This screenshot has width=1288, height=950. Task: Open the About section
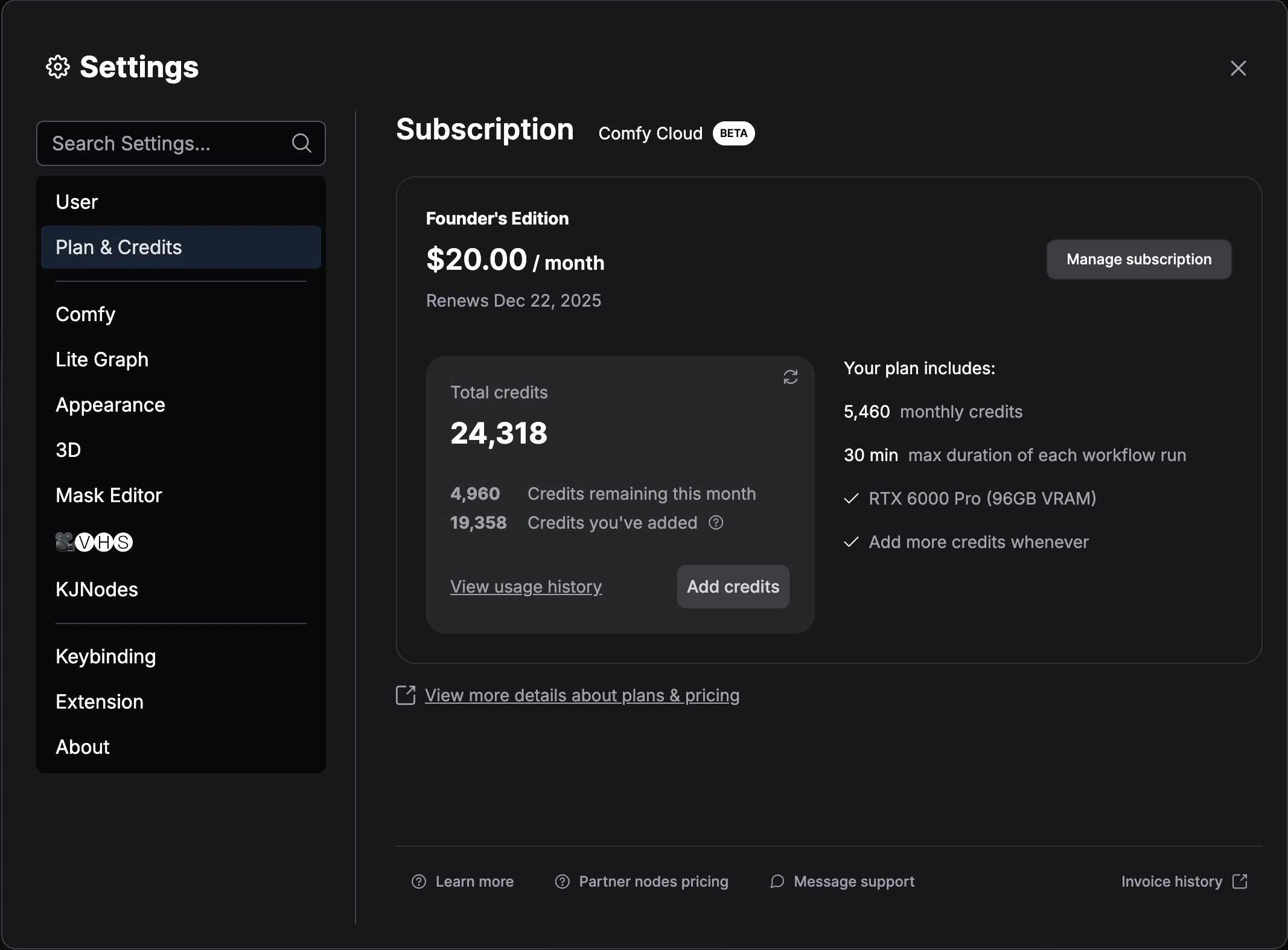[x=83, y=747]
